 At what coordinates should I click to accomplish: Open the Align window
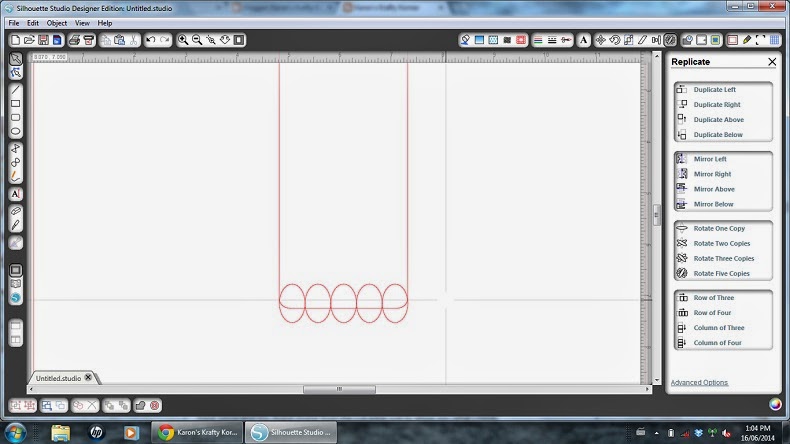[656, 40]
